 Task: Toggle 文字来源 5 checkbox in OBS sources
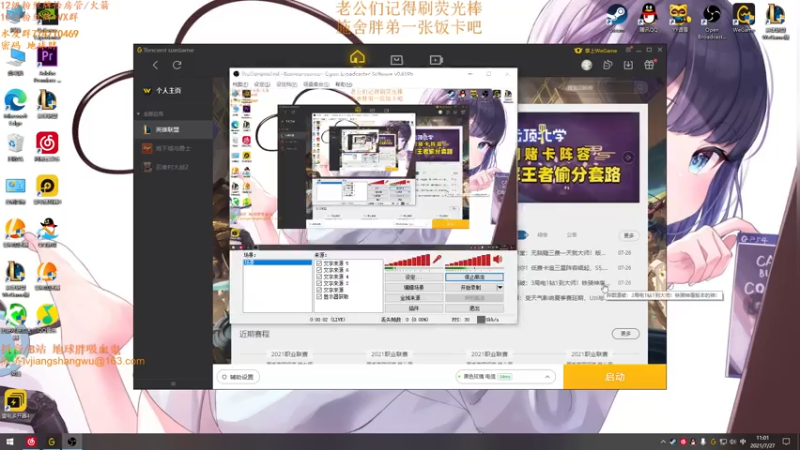(319, 263)
